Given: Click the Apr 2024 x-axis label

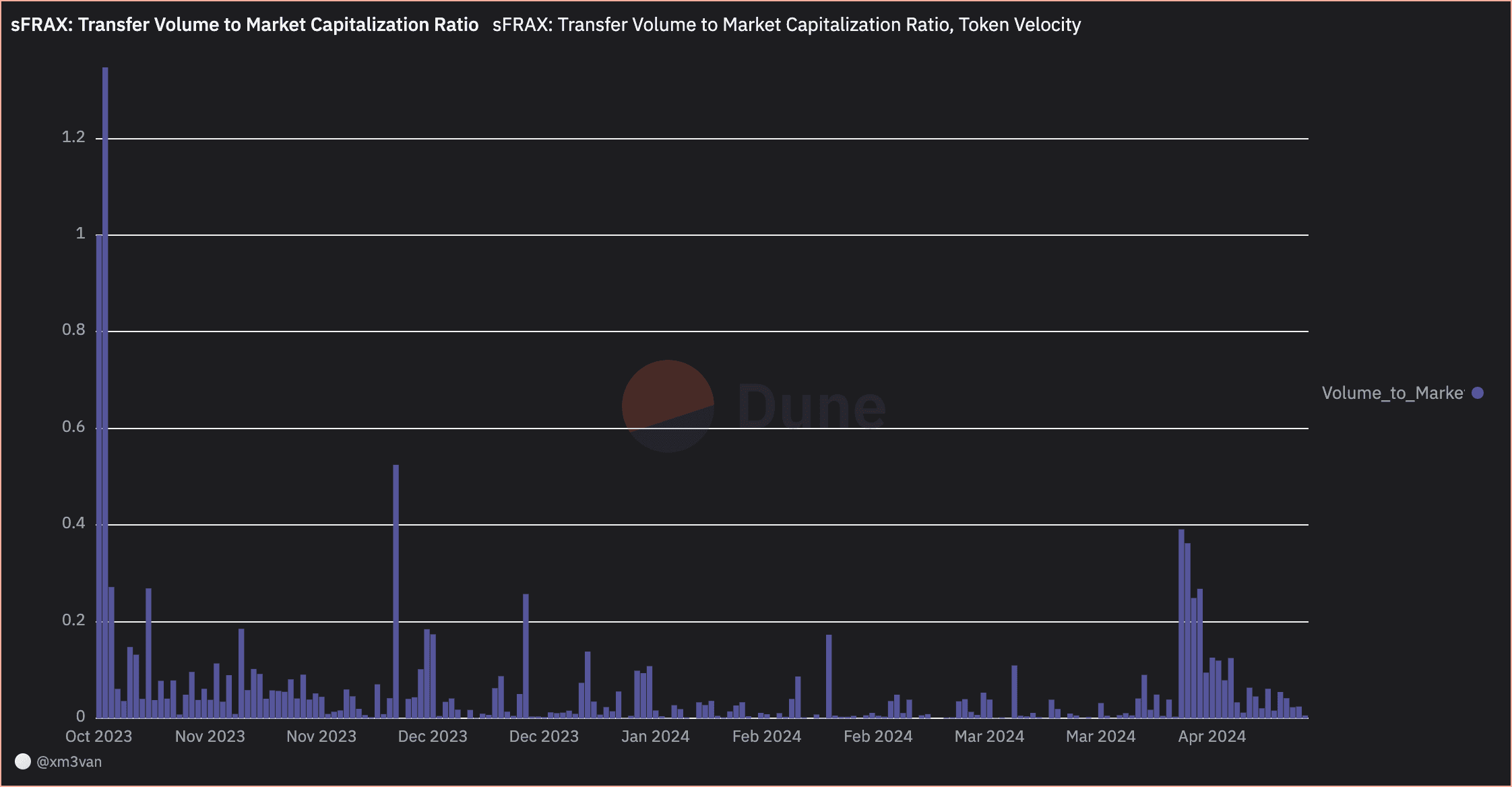Looking at the screenshot, I should 1211,736.
